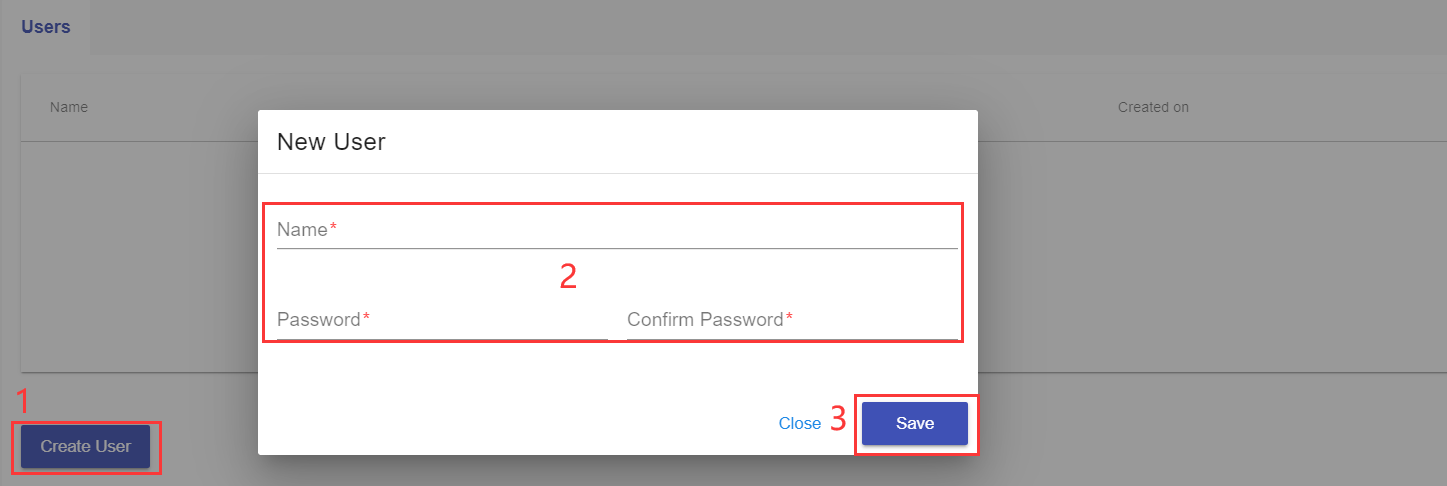Click the Create User button
Screen dimensions: 1447x486
86,446
